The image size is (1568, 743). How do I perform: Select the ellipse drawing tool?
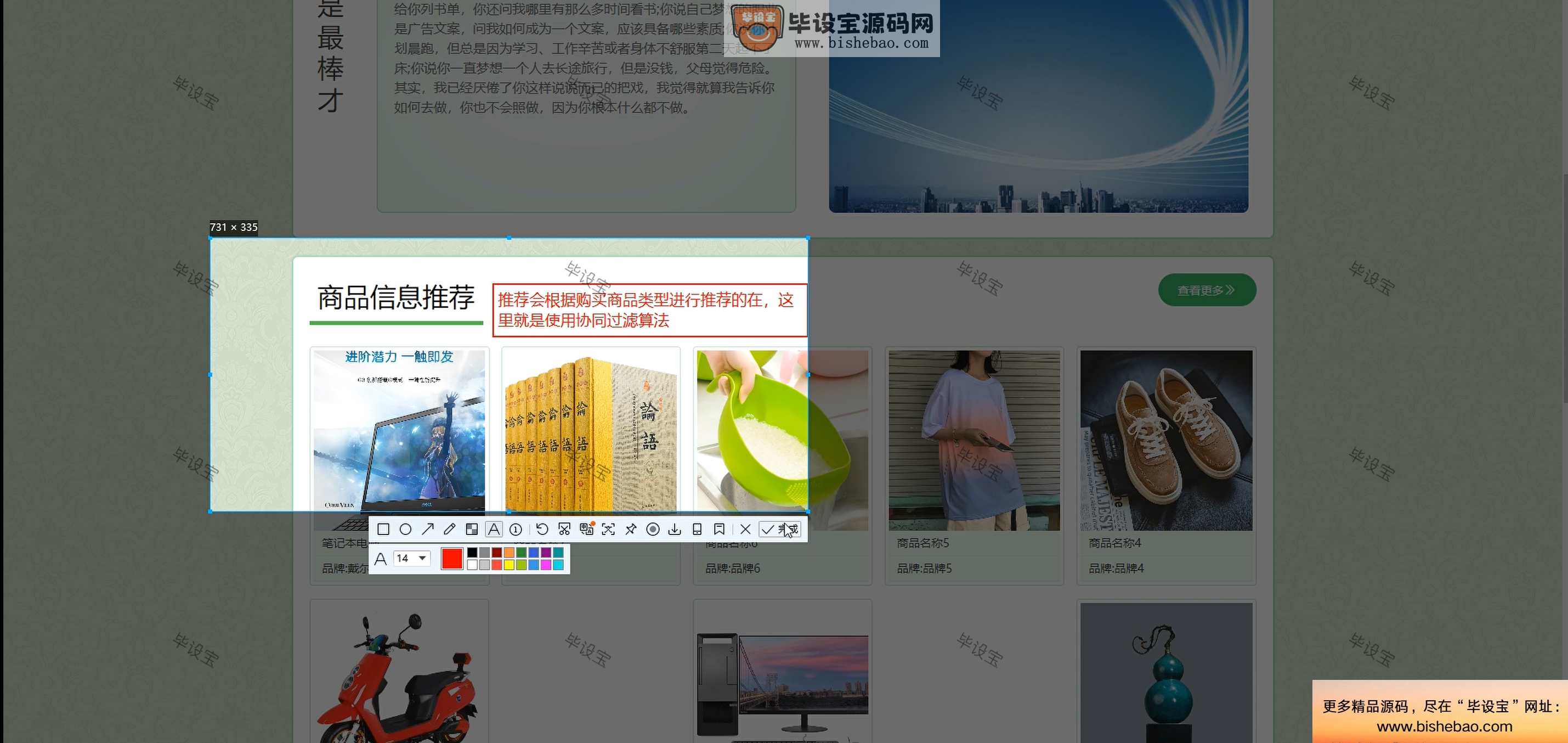405,529
